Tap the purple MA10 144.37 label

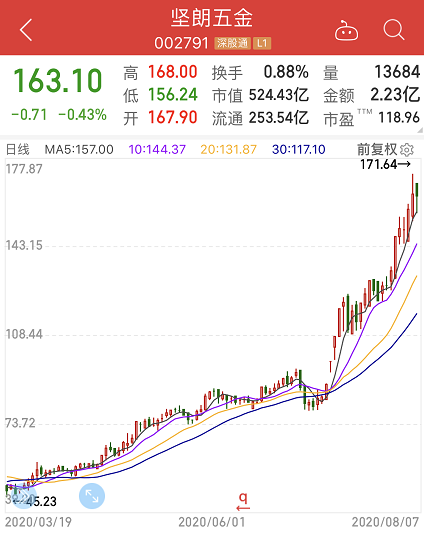157,150
